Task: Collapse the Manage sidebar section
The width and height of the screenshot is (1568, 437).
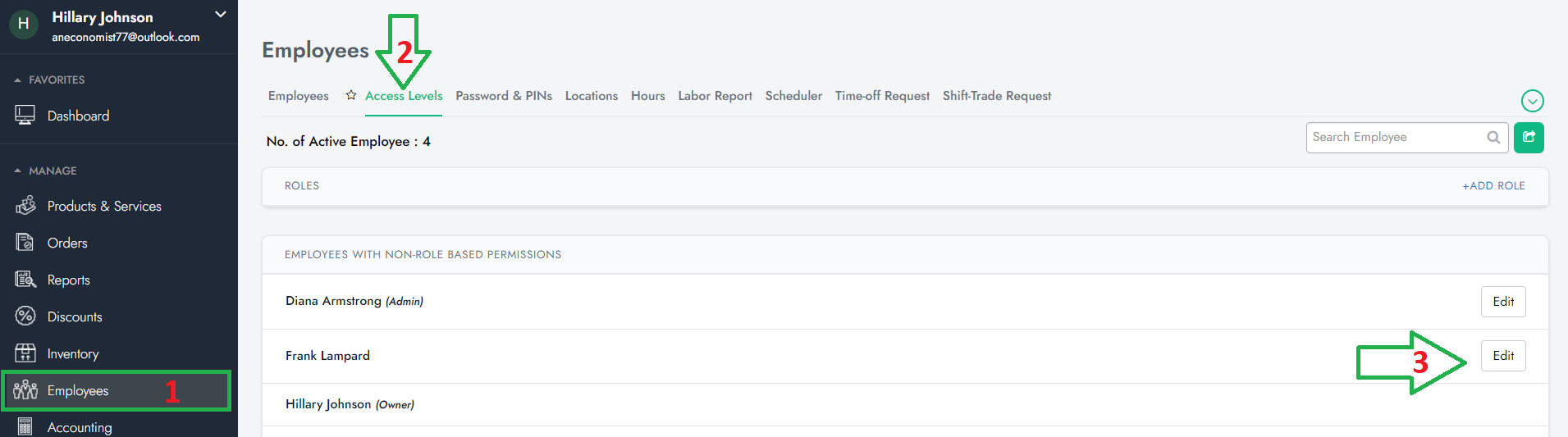Action: click(18, 171)
